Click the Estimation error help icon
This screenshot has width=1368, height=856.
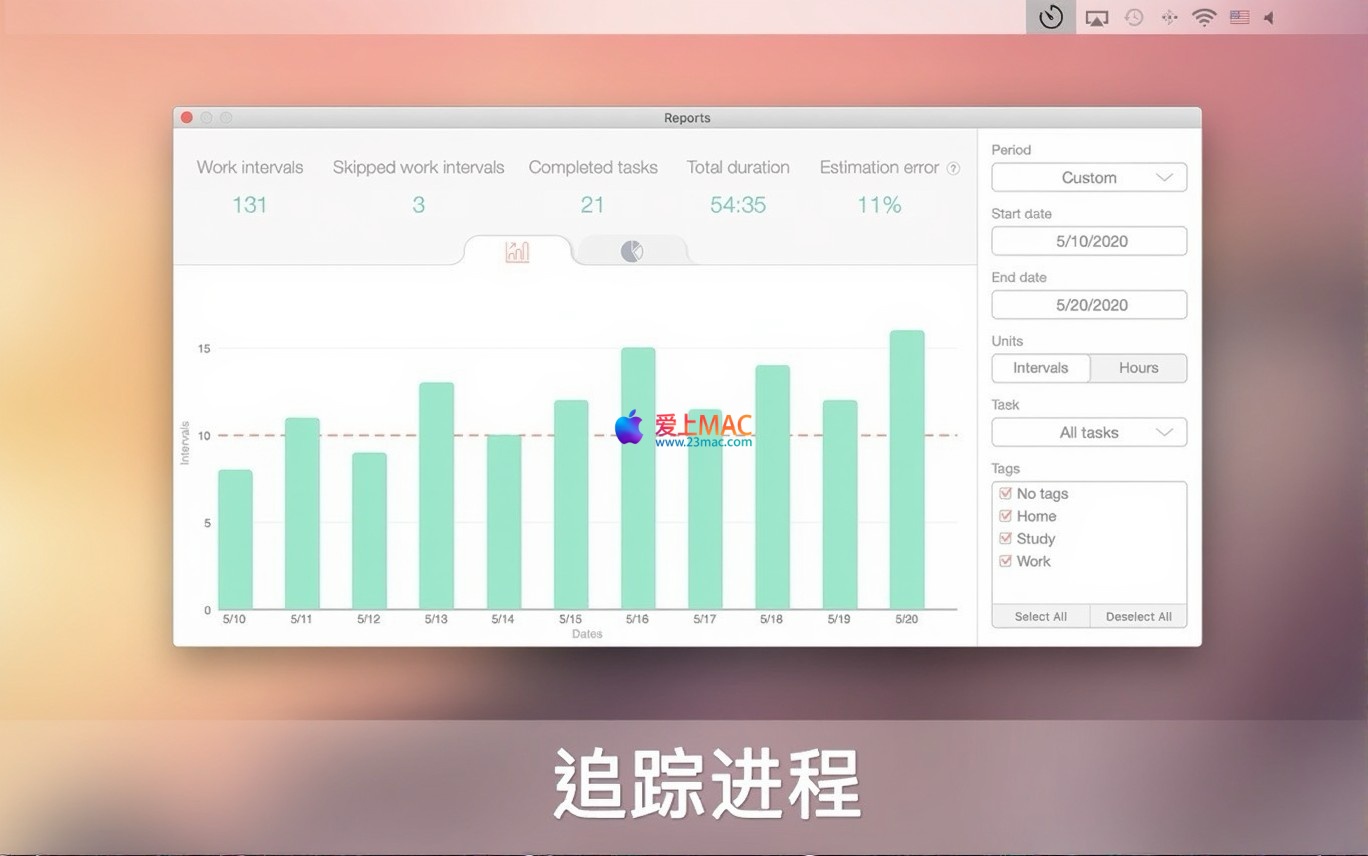(x=953, y=168)
